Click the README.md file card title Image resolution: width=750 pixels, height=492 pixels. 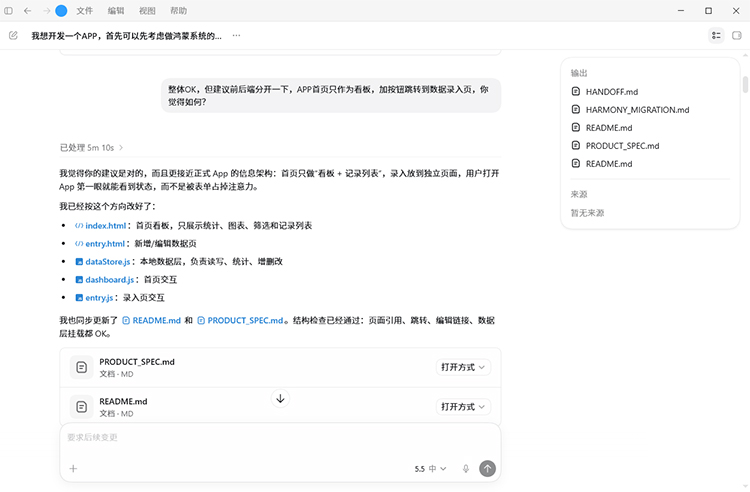click(x=123, y=402)
